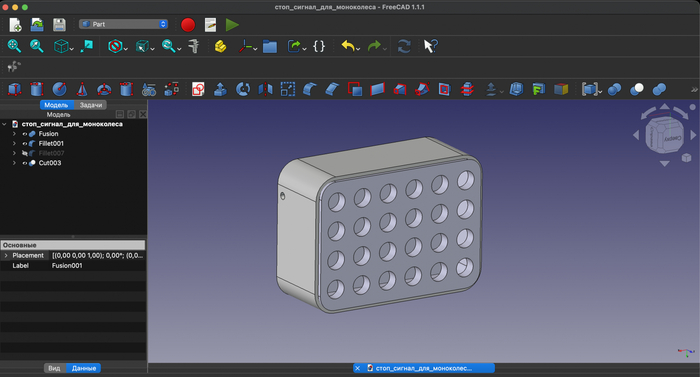Open the Вид properties tab
700x377 pixels.
(x=54, y=368)
